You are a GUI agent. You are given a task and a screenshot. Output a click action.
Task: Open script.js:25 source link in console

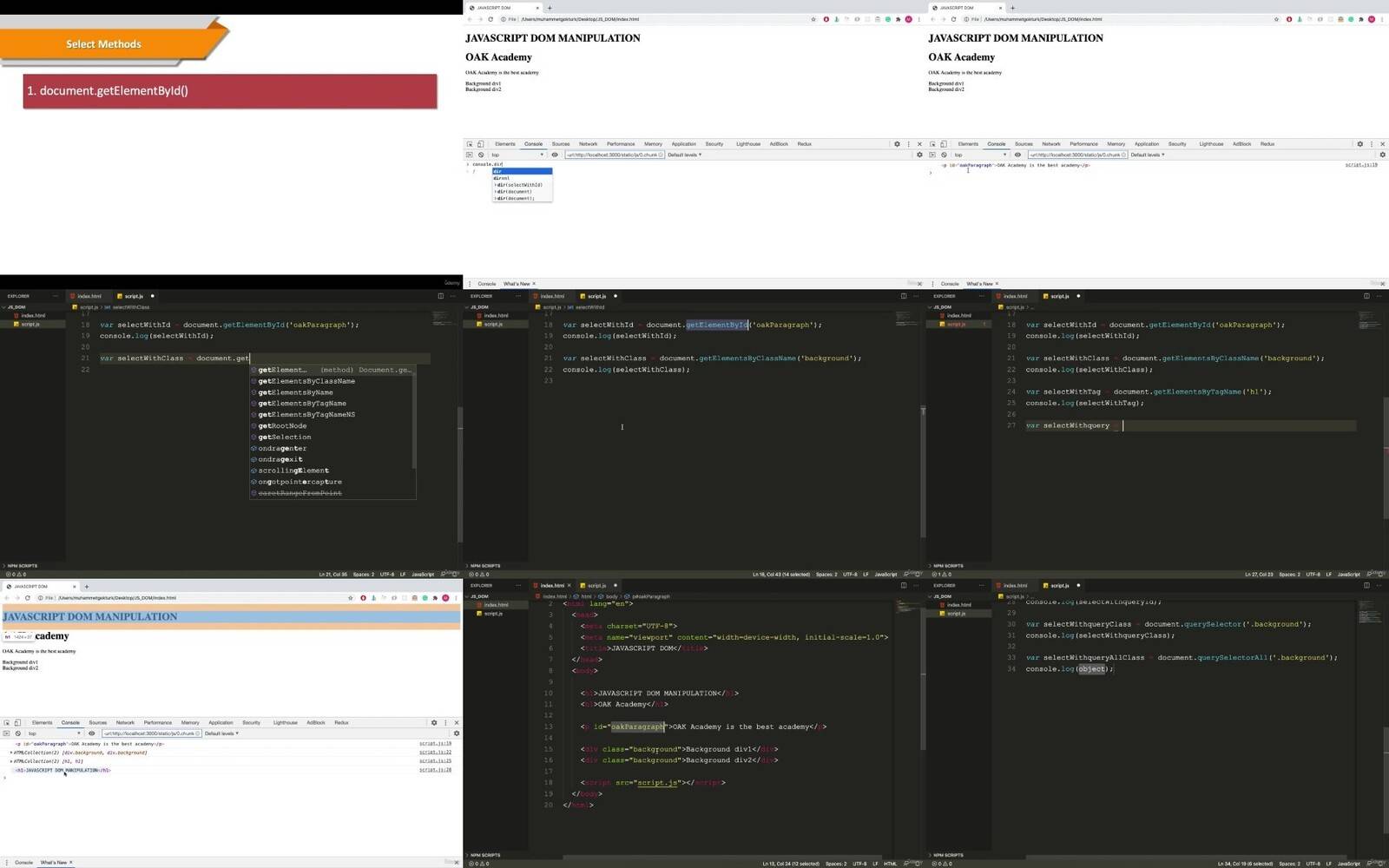pos(435,761)
